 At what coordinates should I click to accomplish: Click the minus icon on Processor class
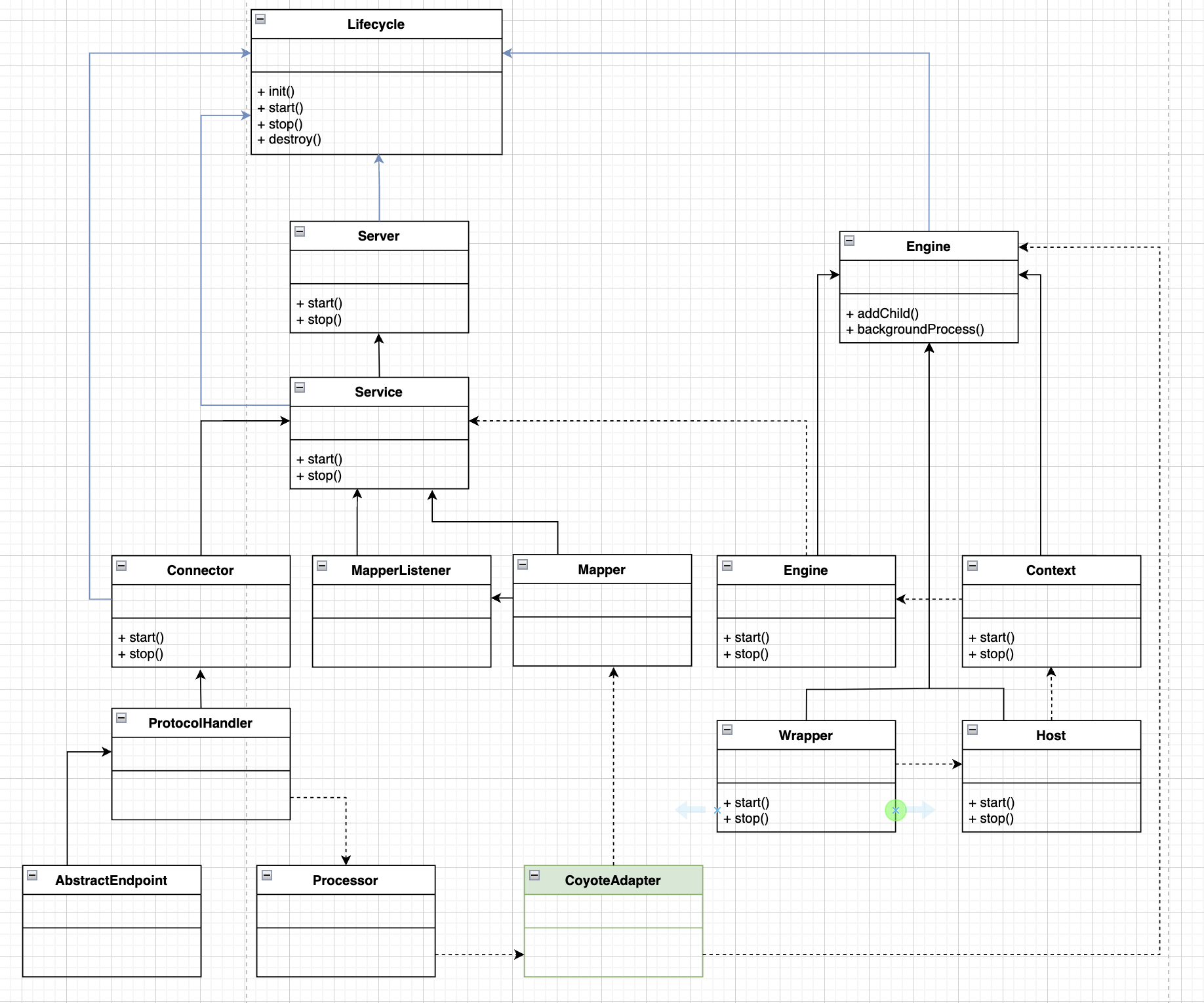point(267,875)
